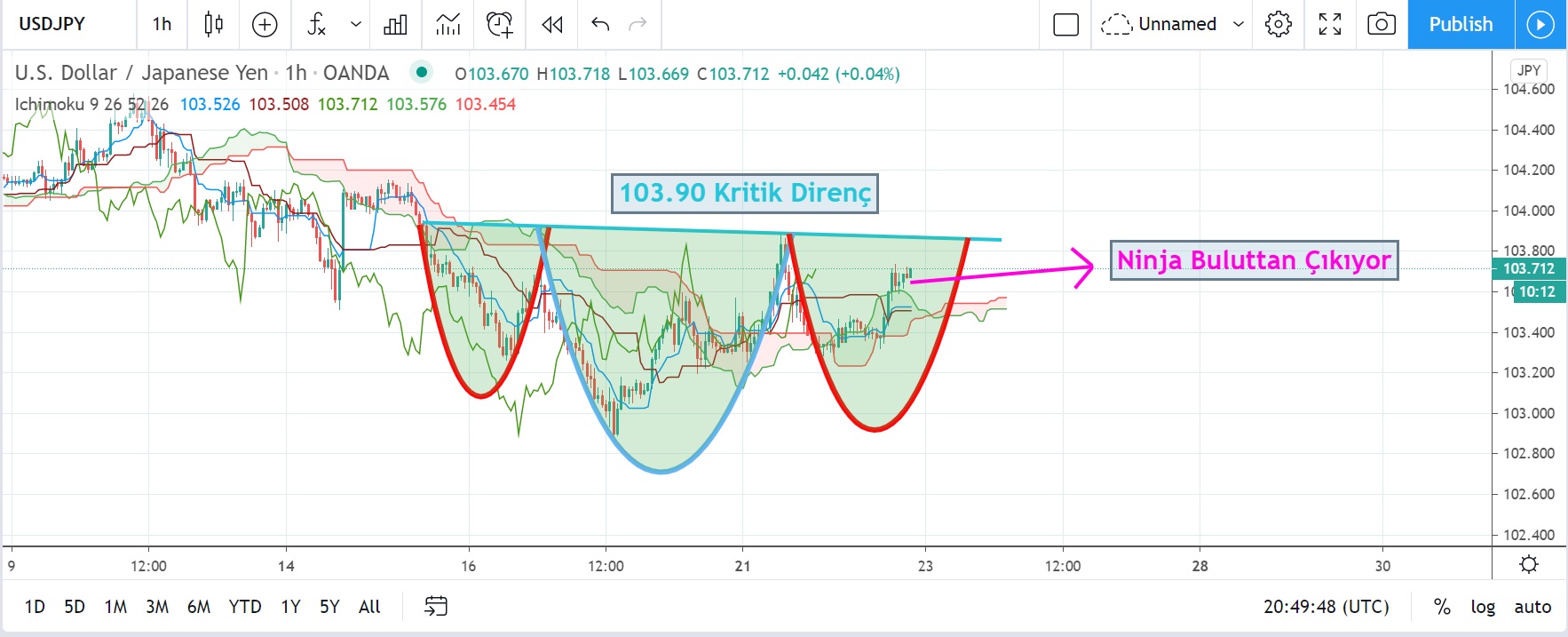
Task: Open the axis settings gear at chart corner
Action: coord(1529,564)
